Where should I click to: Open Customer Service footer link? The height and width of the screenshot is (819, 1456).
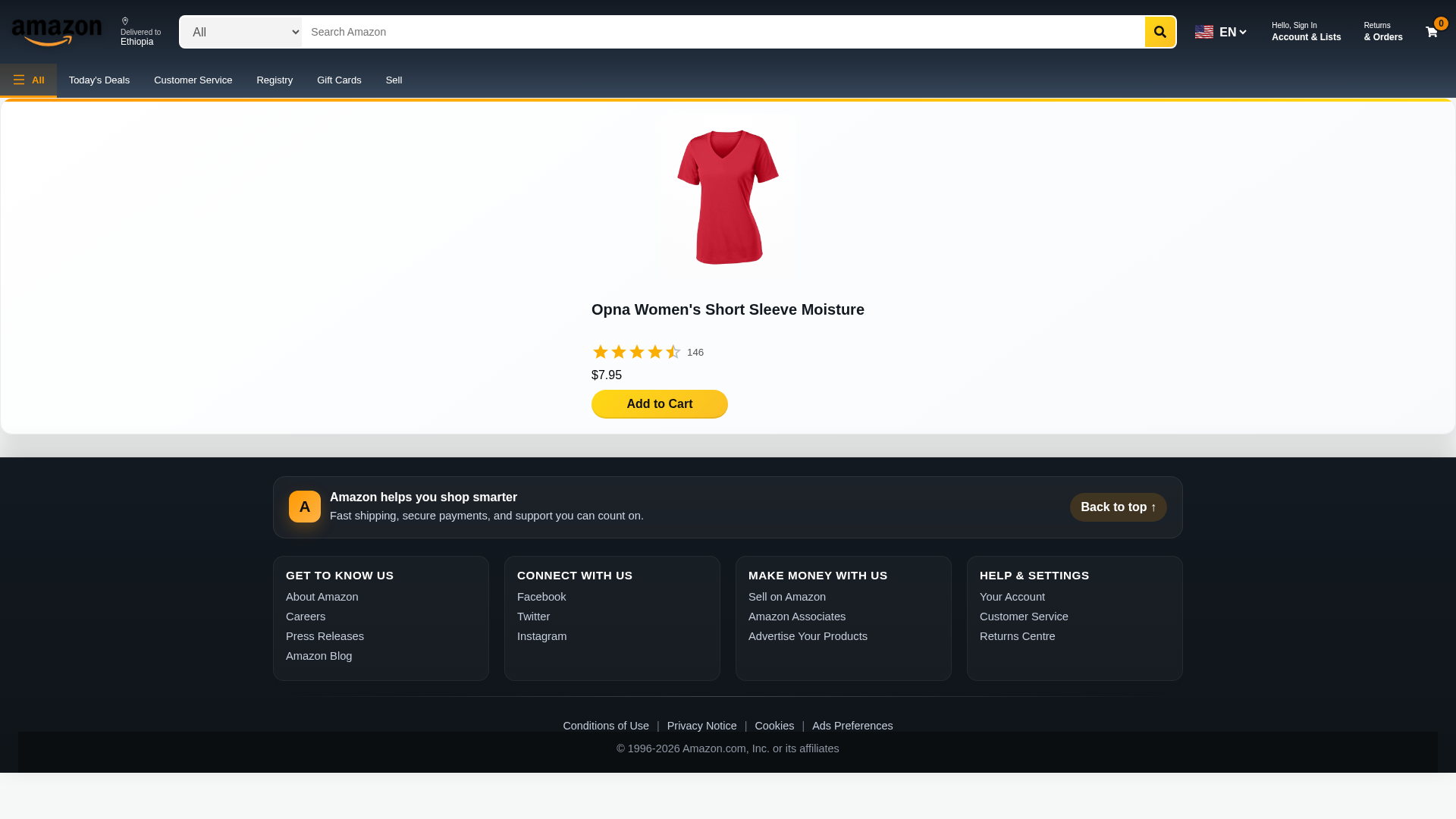(1024, 617)
